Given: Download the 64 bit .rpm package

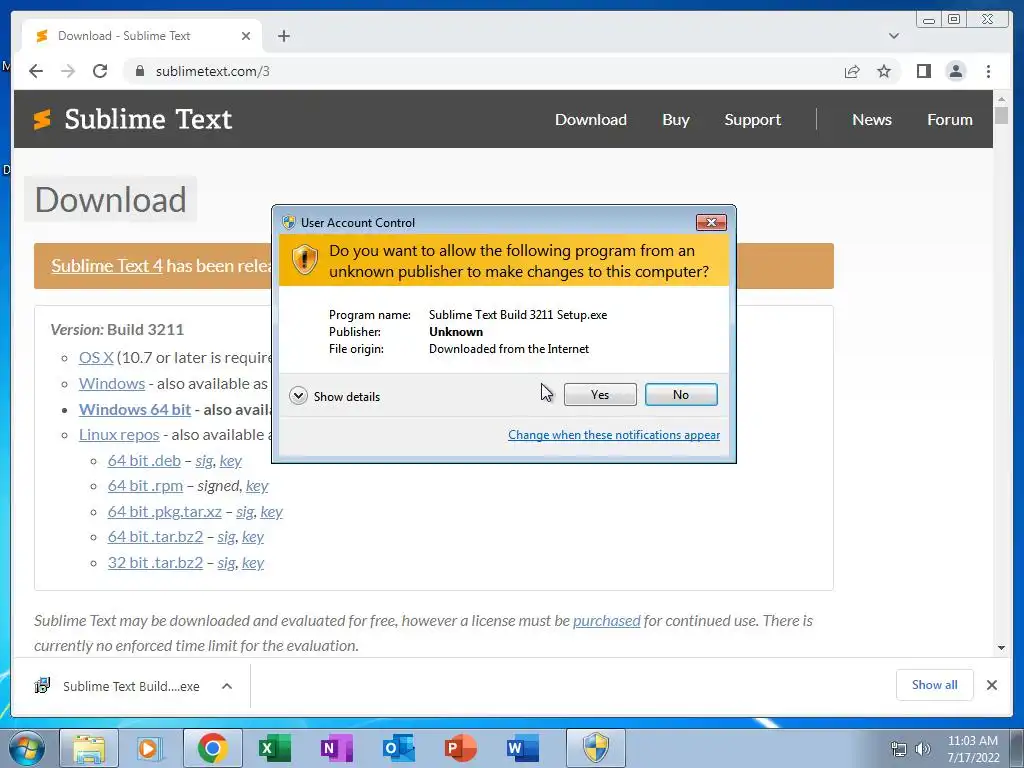Looking at the screenshot, I should [145, 486].
